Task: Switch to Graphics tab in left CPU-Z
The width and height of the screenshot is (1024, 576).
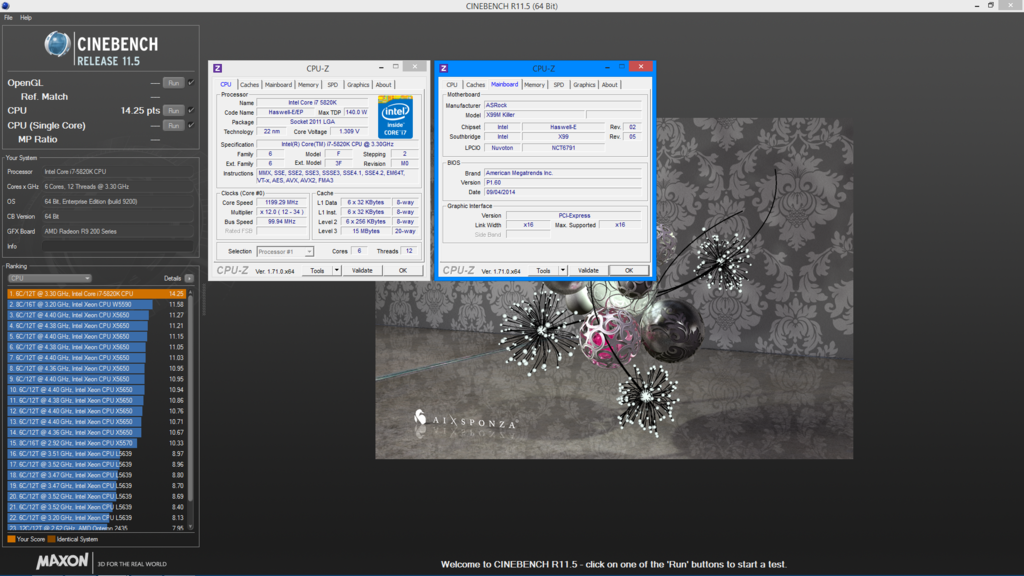Action: click(358, 85)
